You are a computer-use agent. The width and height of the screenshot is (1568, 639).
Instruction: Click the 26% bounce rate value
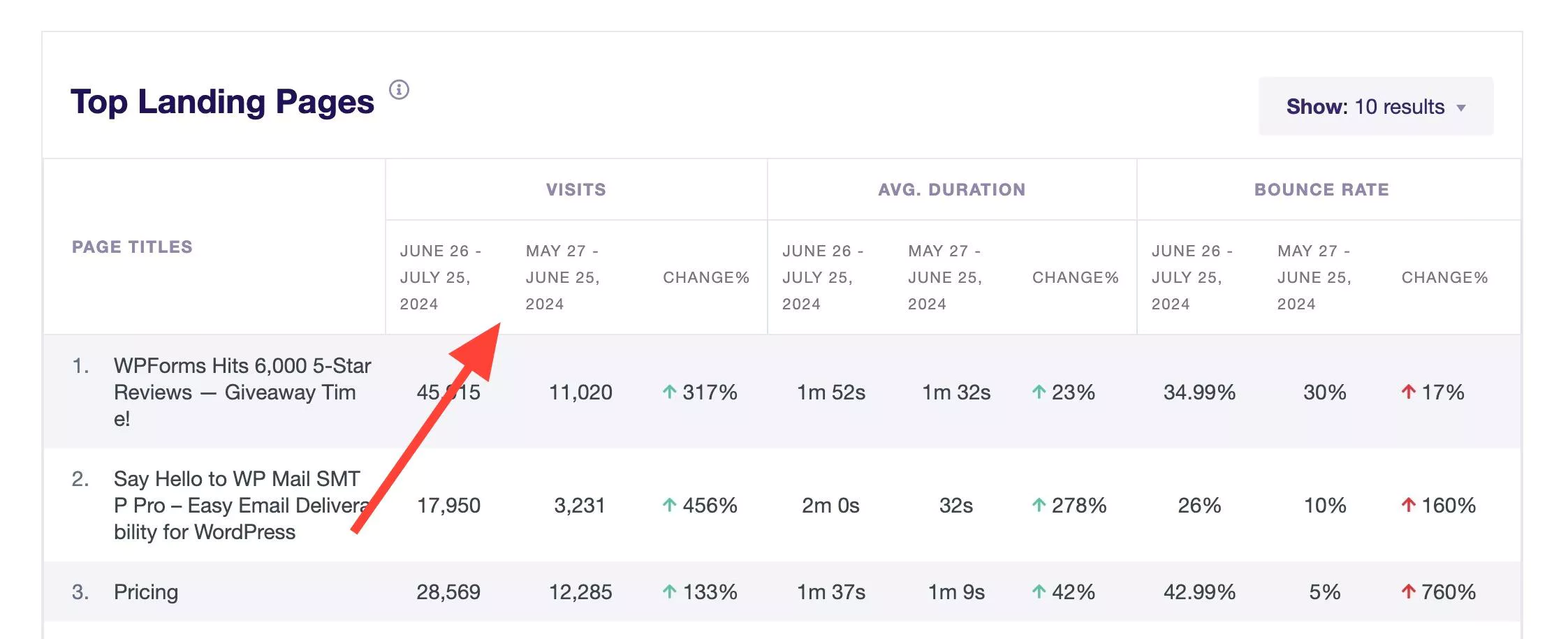click(1199, 505)
